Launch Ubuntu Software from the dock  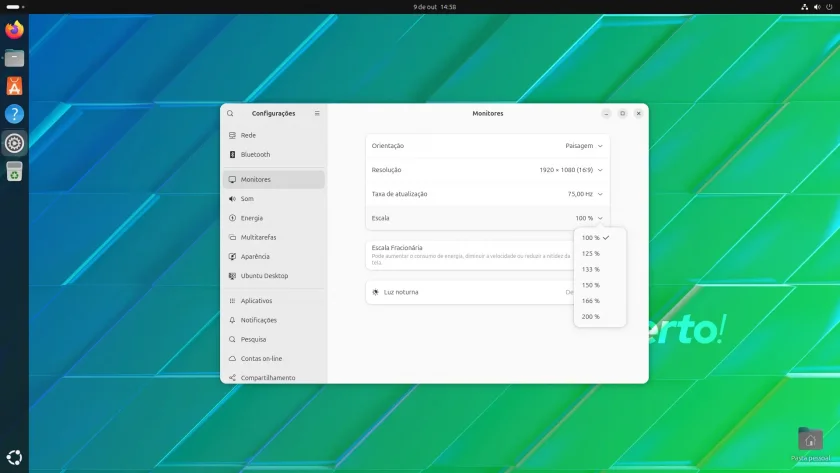(x=14, y=86)
